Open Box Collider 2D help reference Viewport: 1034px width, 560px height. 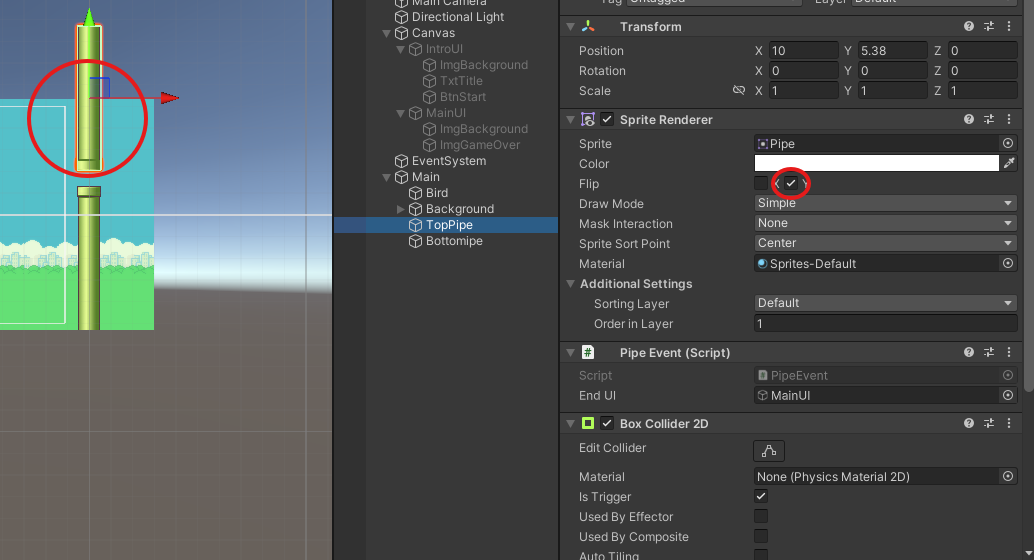(968, 423)
